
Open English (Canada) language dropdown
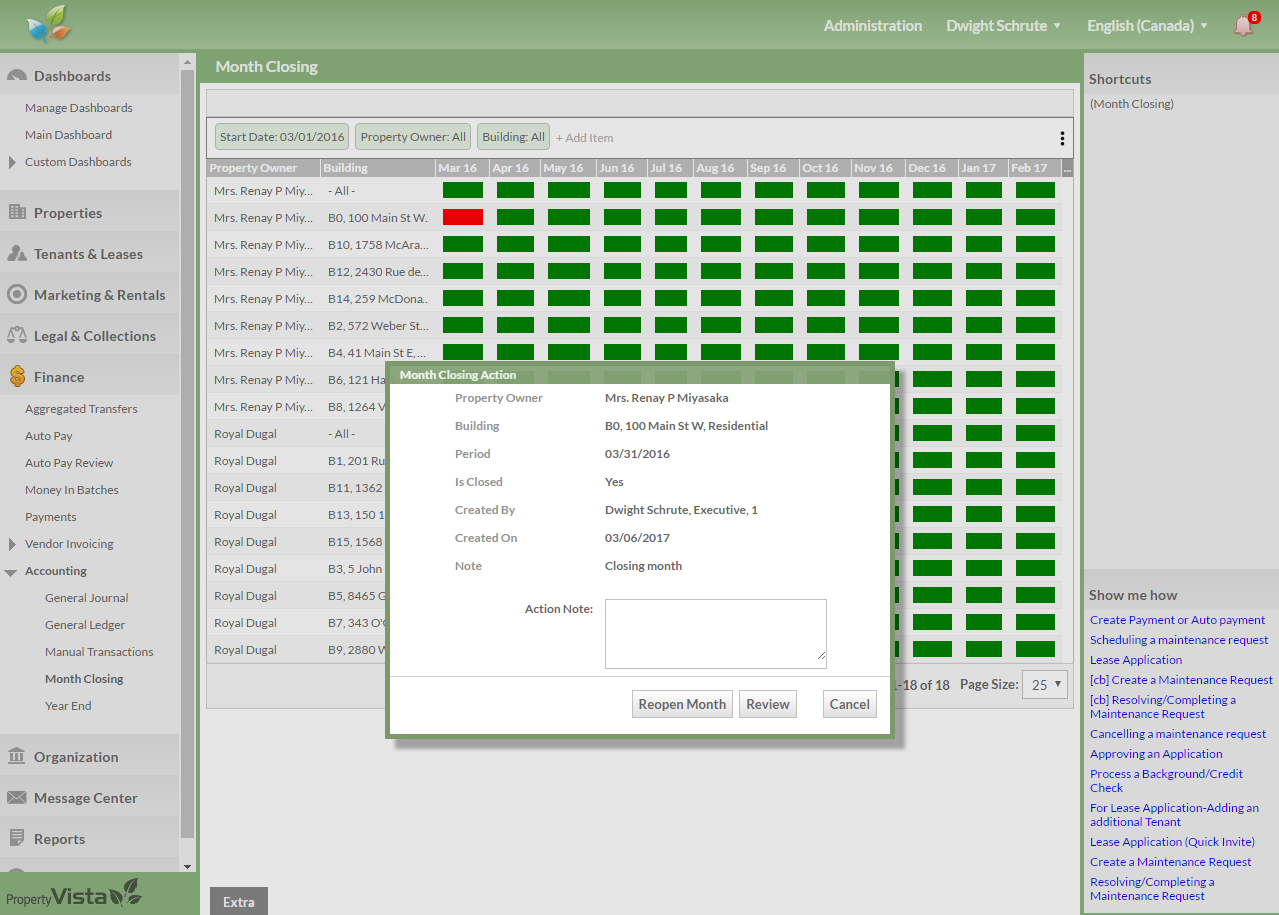[1147, 26]
